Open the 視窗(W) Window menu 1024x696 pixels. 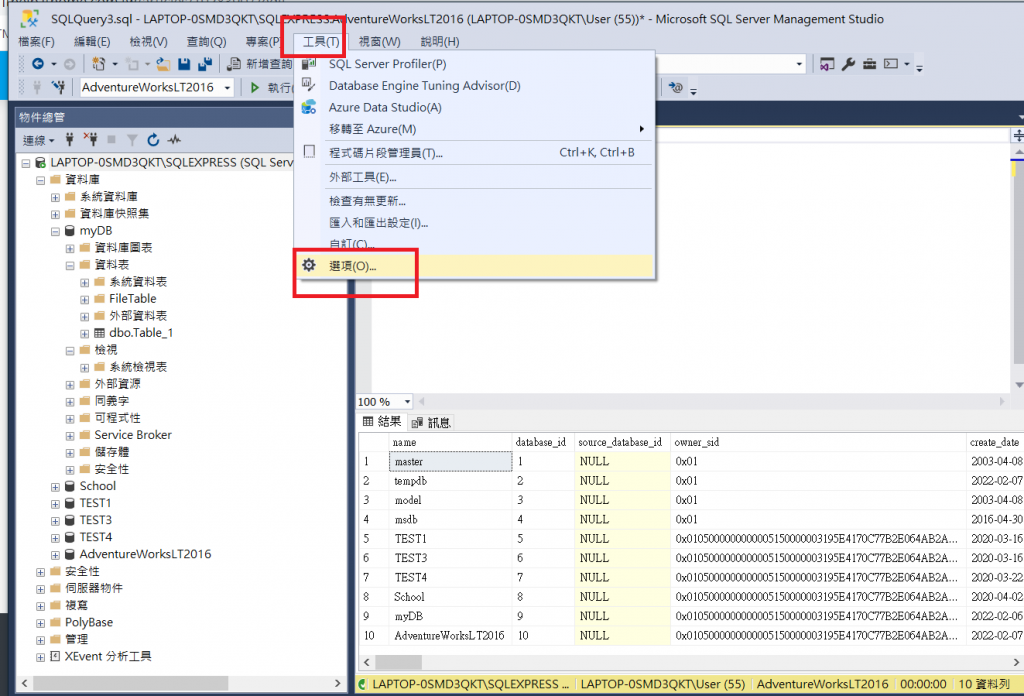tap(379, 42)
